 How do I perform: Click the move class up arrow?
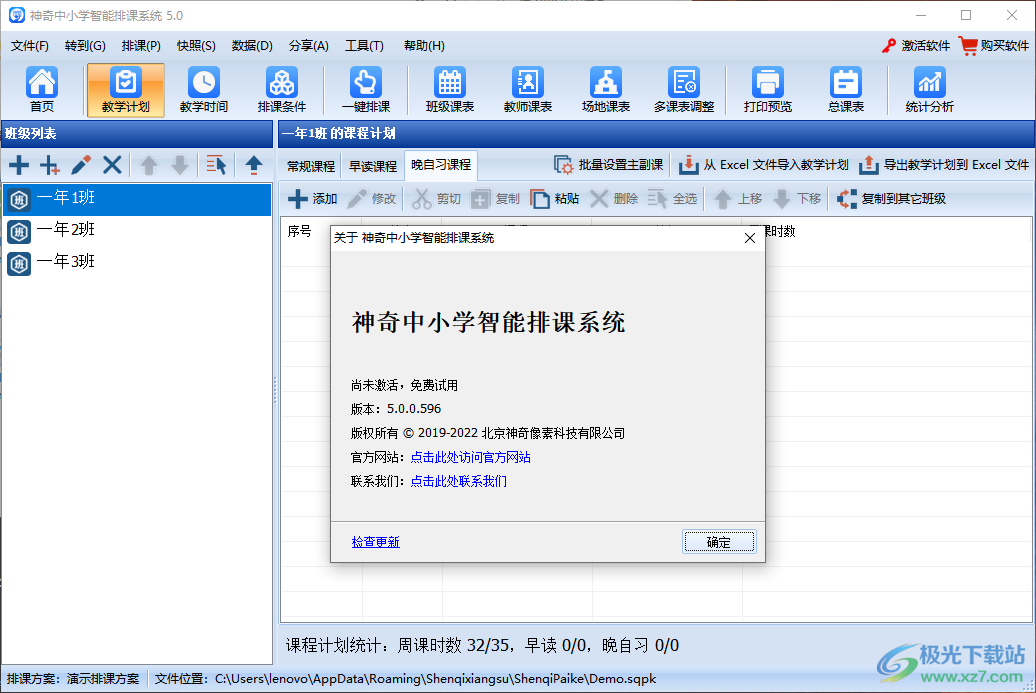coord(149,165)
